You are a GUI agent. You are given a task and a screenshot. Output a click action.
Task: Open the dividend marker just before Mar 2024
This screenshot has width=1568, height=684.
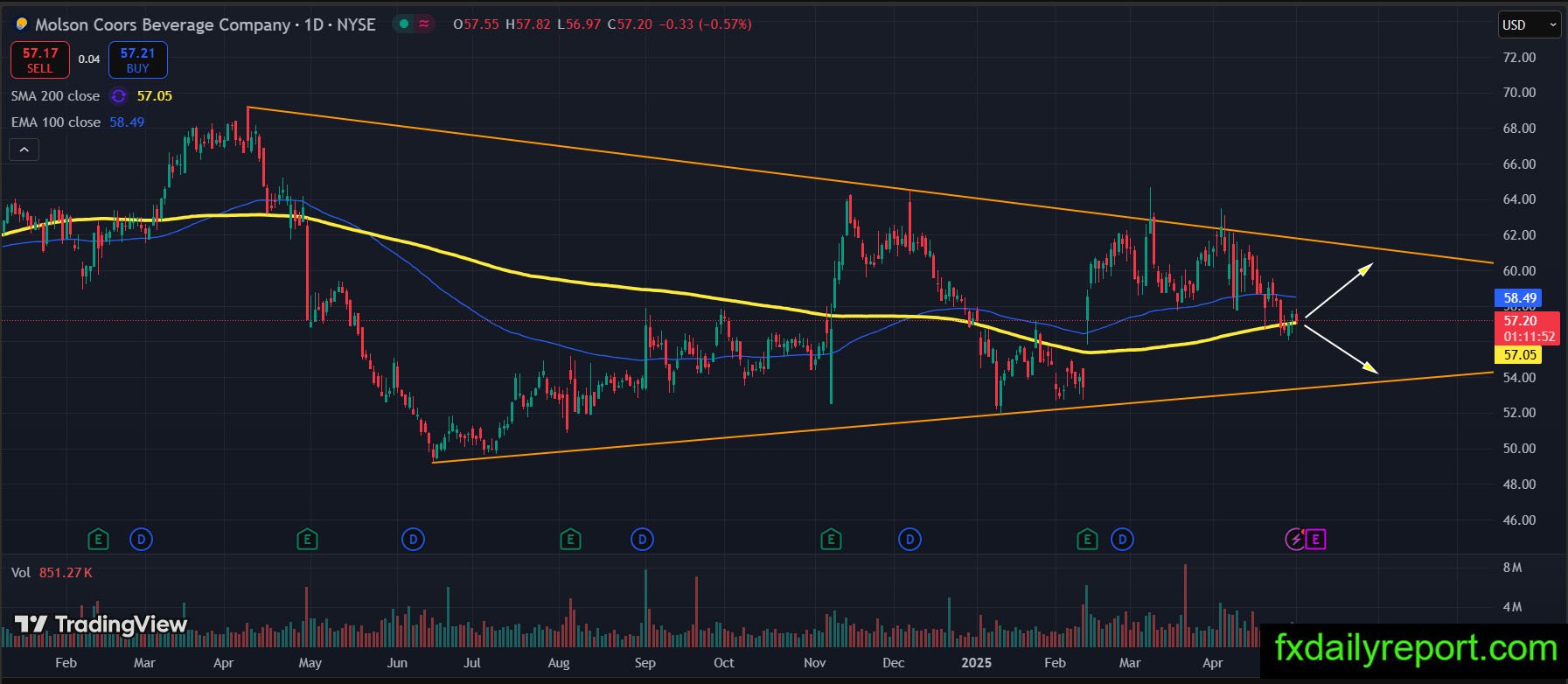(x=141, y=539)
